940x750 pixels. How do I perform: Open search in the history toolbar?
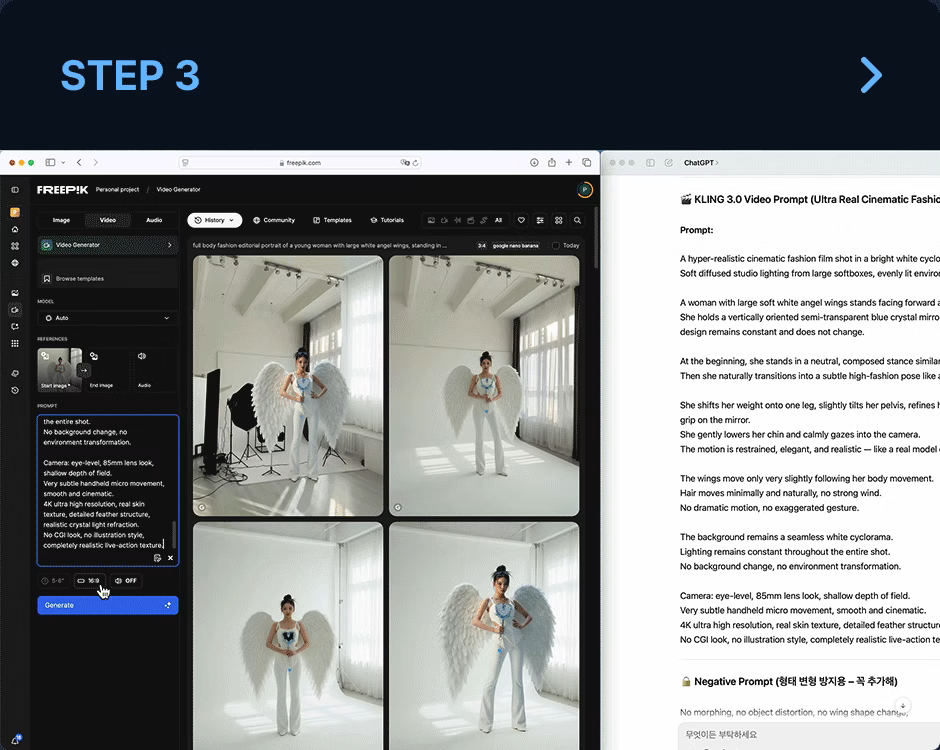click(577, 220)
